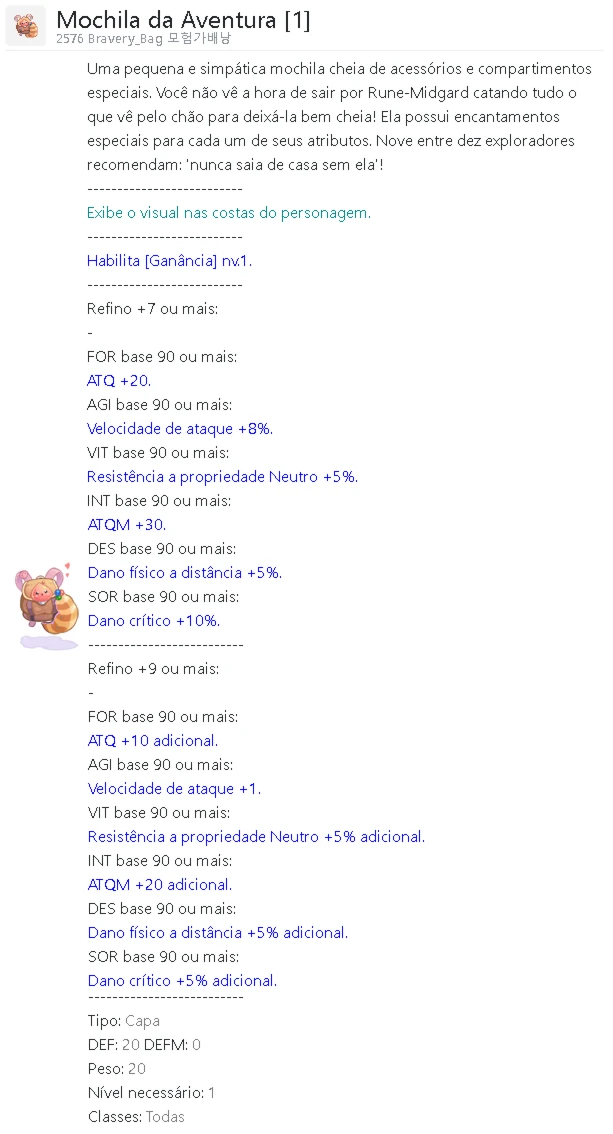Select the ATQ +10 adicional bonus line
613x1134 pixels.
(153, 741)
